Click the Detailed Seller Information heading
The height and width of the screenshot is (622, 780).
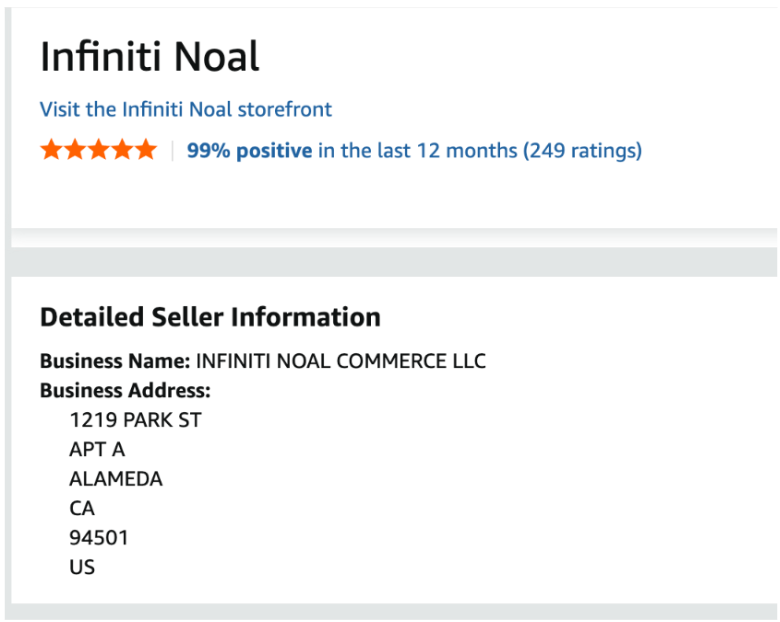pyautogui.click(x=210, y=318)
